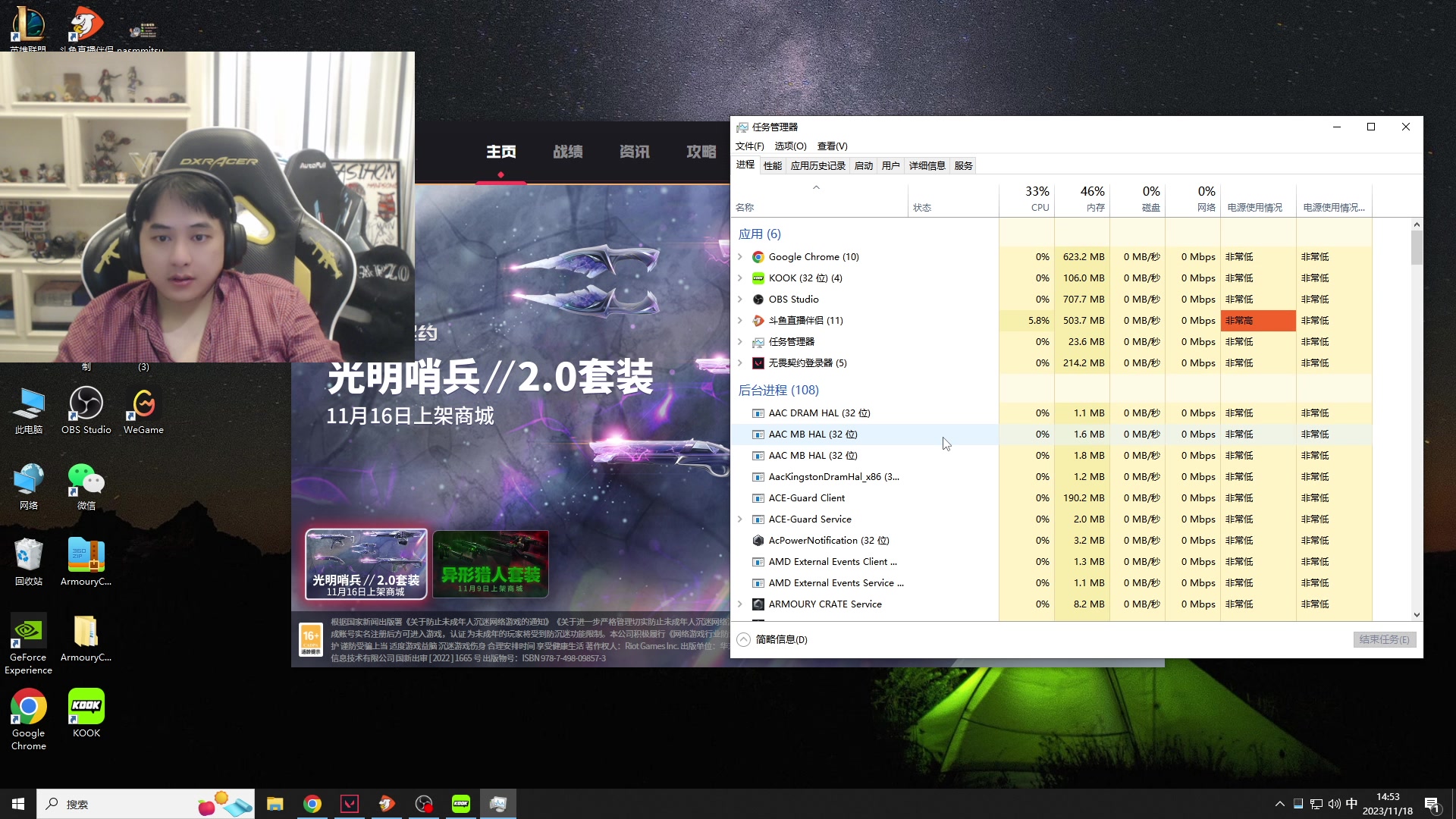This screenshot has width=1456, height=819.
Task: Launch KOOK from the desktop
Action: tap(86, 714)
